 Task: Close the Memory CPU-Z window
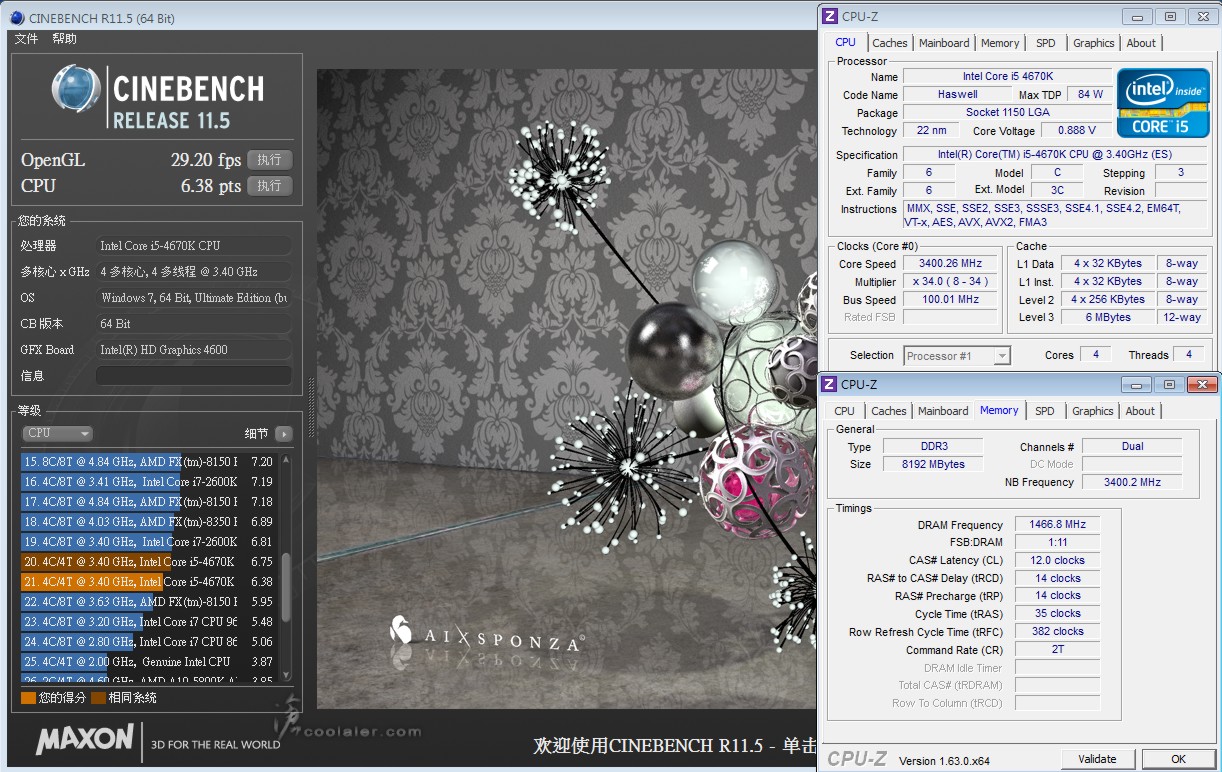[1201, 385]
